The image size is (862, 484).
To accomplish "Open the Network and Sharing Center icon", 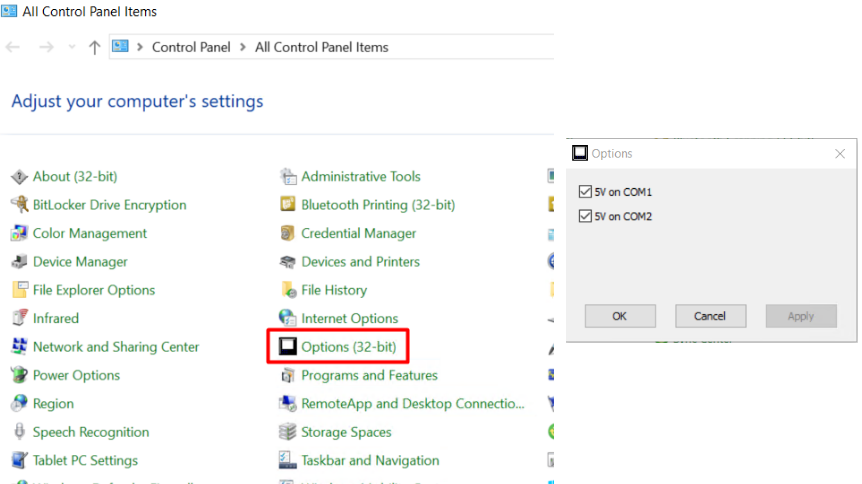I will pyautogui.click(x=18, y=347).
